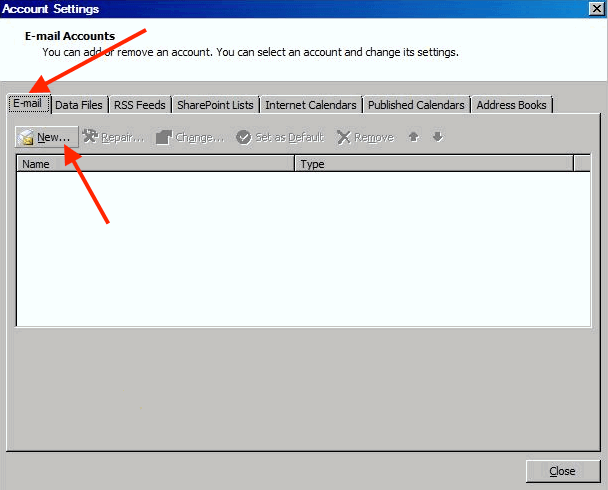Switch to Internet Calendars tab
Screen dimensions: 608x490
point(311,105)
